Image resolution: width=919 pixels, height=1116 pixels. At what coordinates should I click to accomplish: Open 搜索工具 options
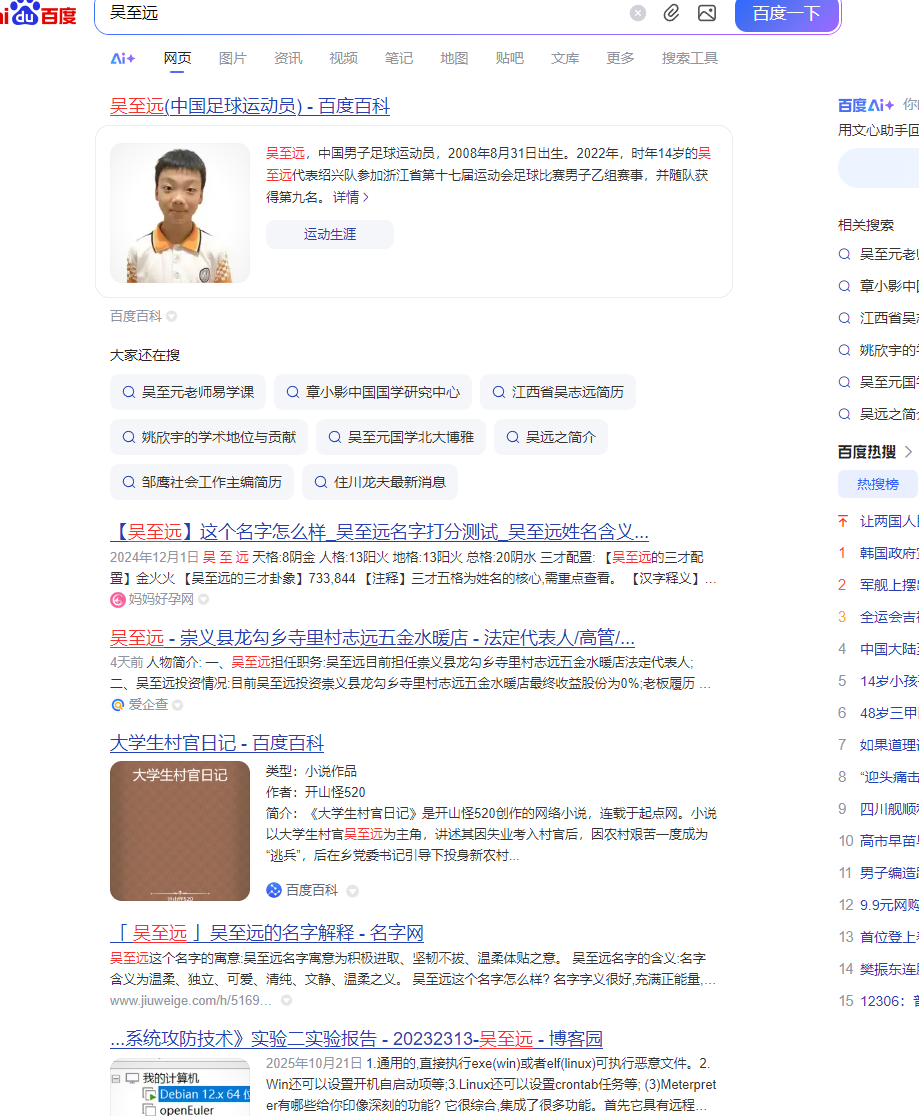(x=690, y=58)
